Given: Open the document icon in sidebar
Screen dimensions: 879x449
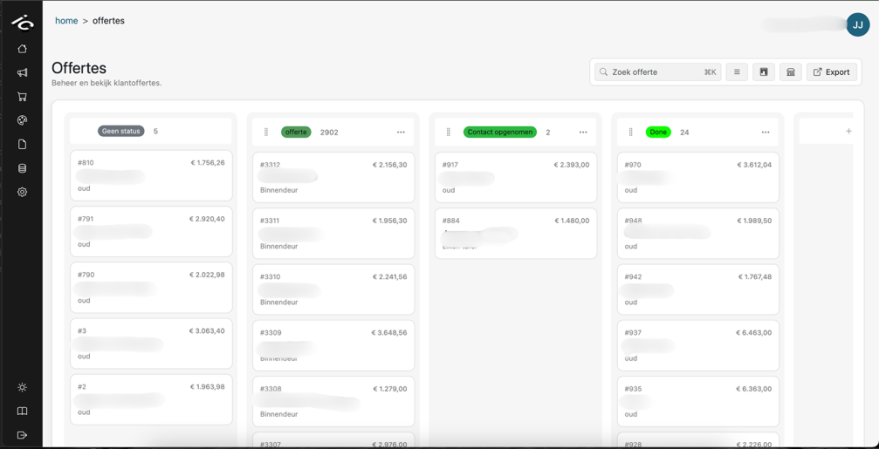Looking at the screenshot, I should click(x=22, y=145).
